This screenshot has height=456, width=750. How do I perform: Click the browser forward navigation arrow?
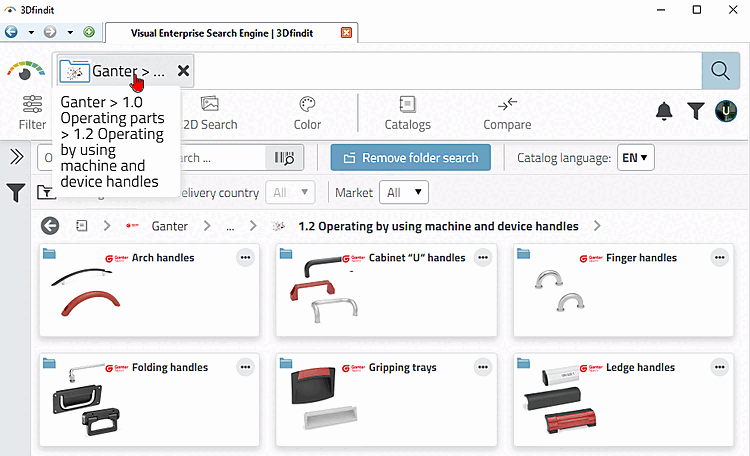(50, 32)
